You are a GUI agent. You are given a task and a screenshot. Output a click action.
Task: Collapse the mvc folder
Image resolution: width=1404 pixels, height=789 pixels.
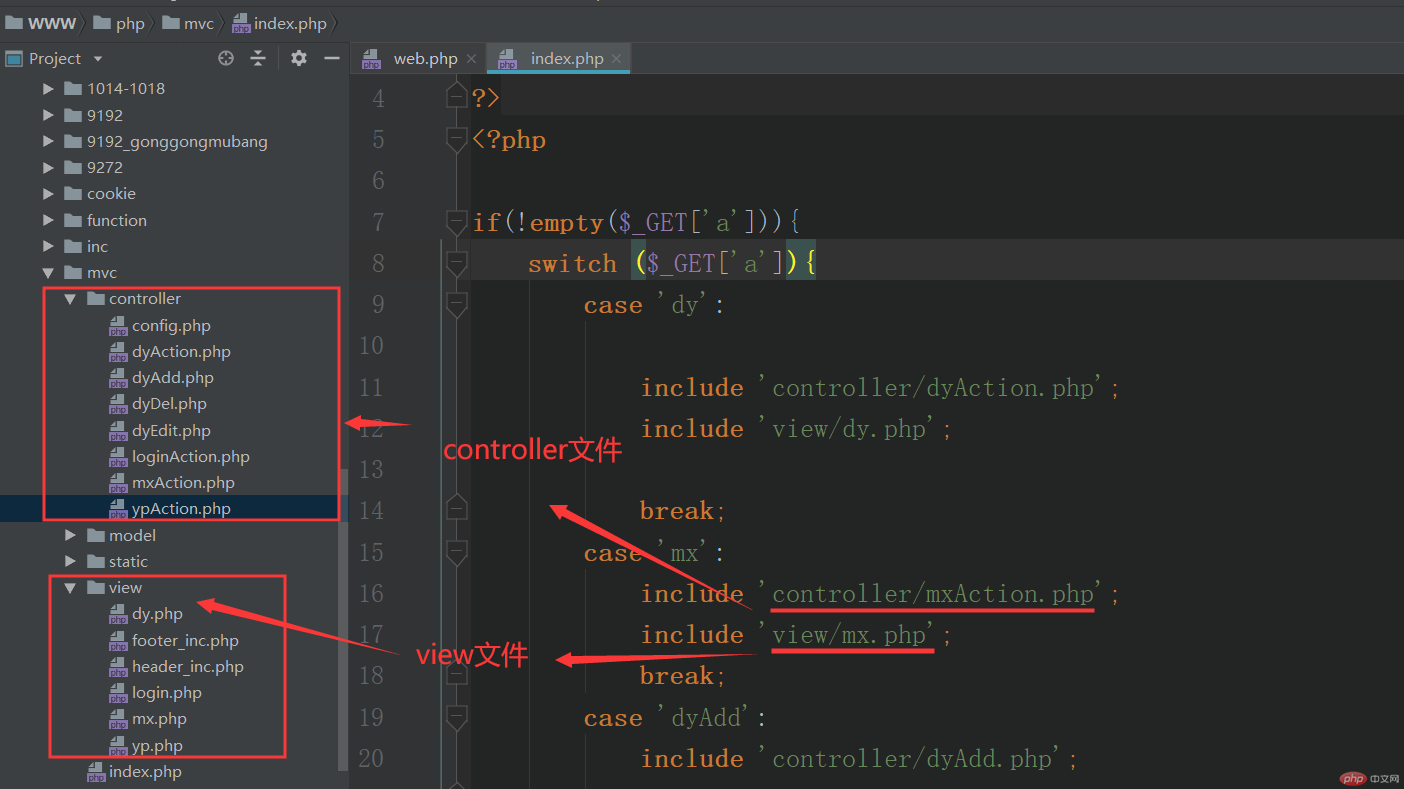48,273
